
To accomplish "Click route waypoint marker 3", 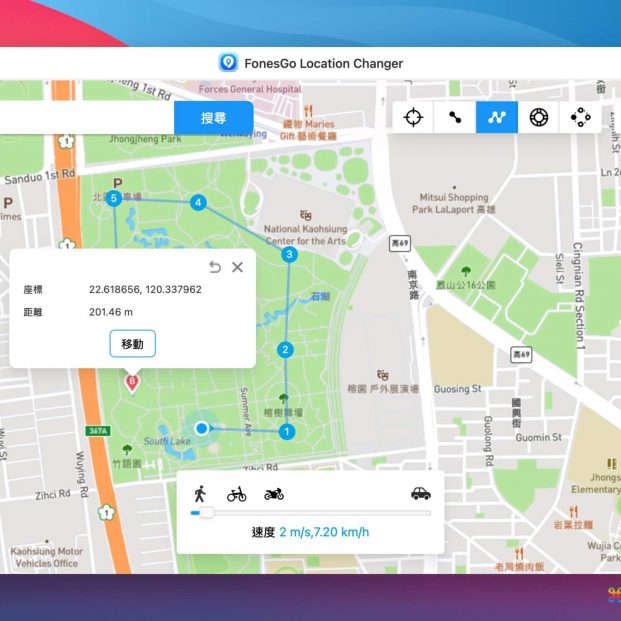I will click(x=289, y=255).
